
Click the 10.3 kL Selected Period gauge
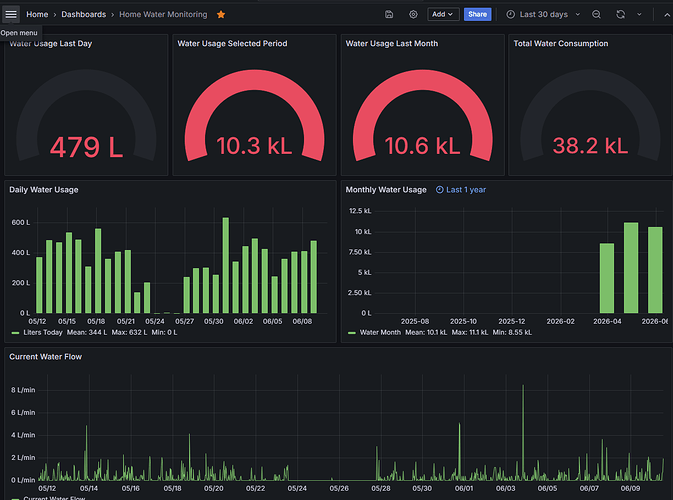pos(254,116)
